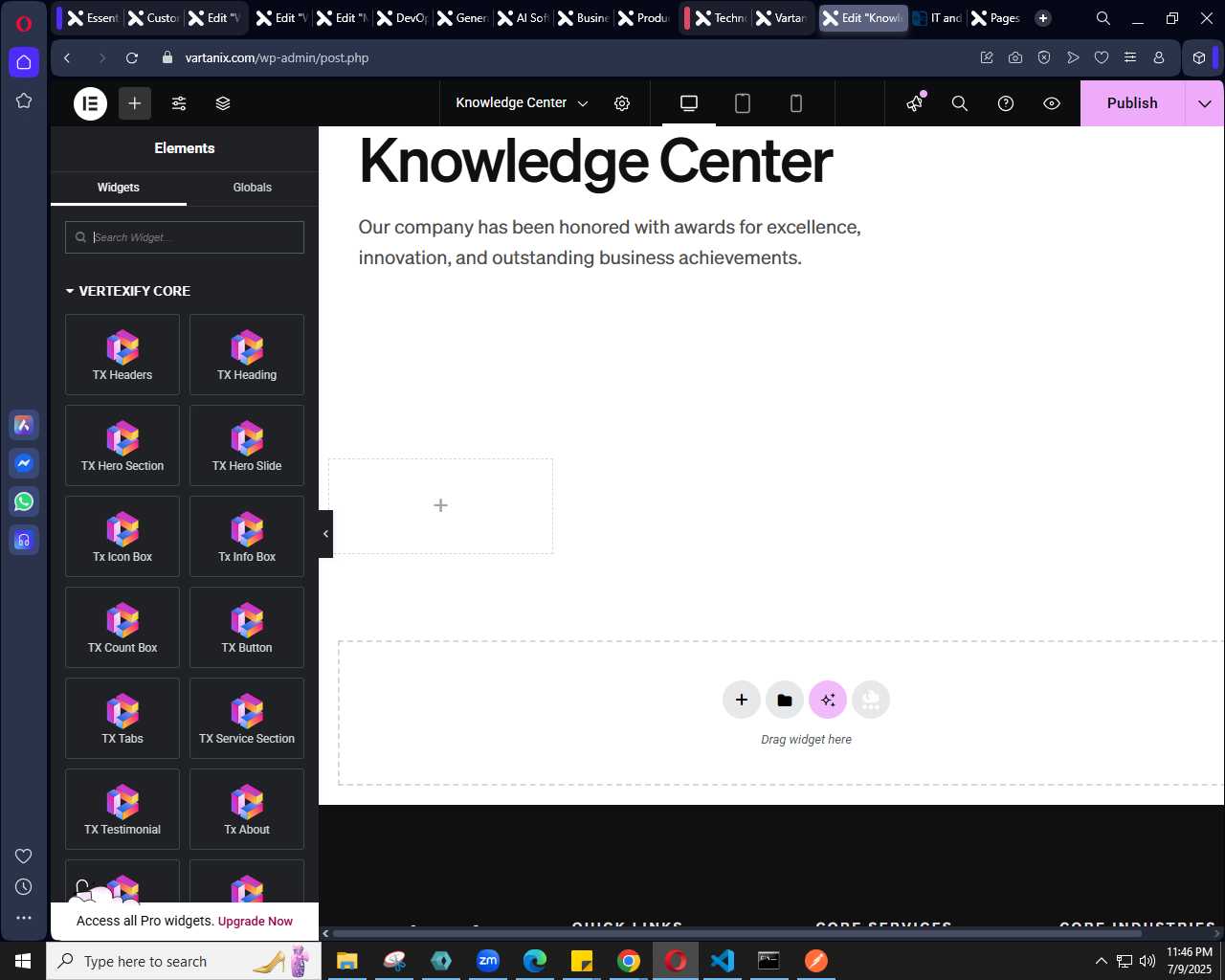The image size is (1225, 980).
Task: Open the Finder search icon
Action: [960, 103]
